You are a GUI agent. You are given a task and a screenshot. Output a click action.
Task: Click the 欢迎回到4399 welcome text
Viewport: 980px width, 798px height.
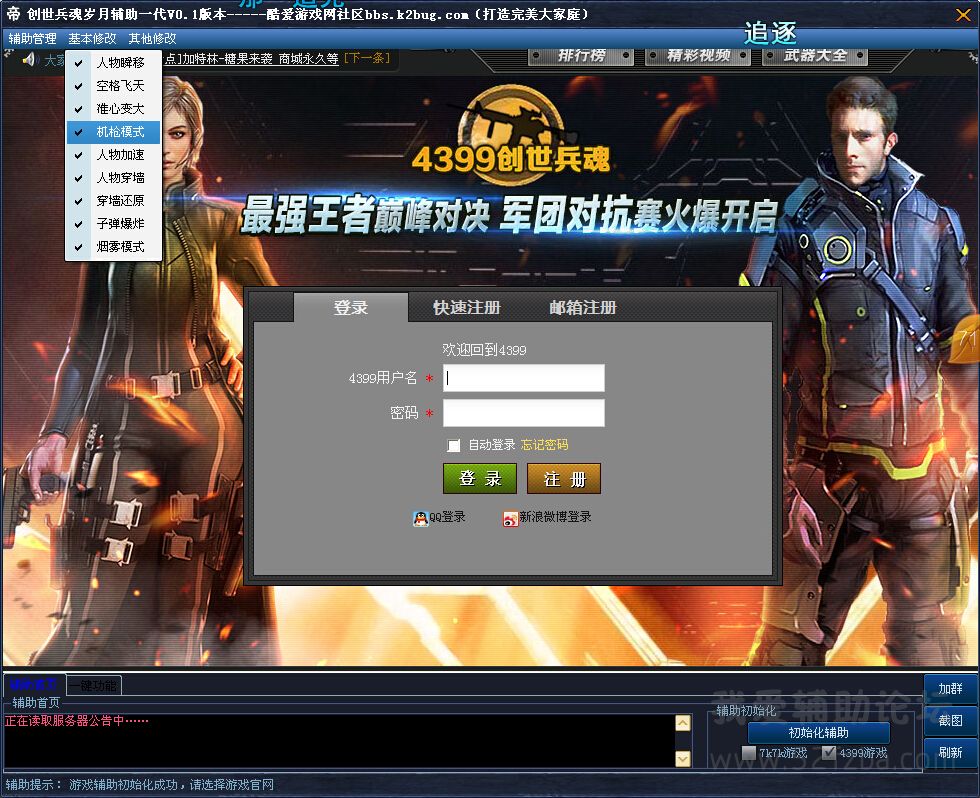[x=484, y=350]
